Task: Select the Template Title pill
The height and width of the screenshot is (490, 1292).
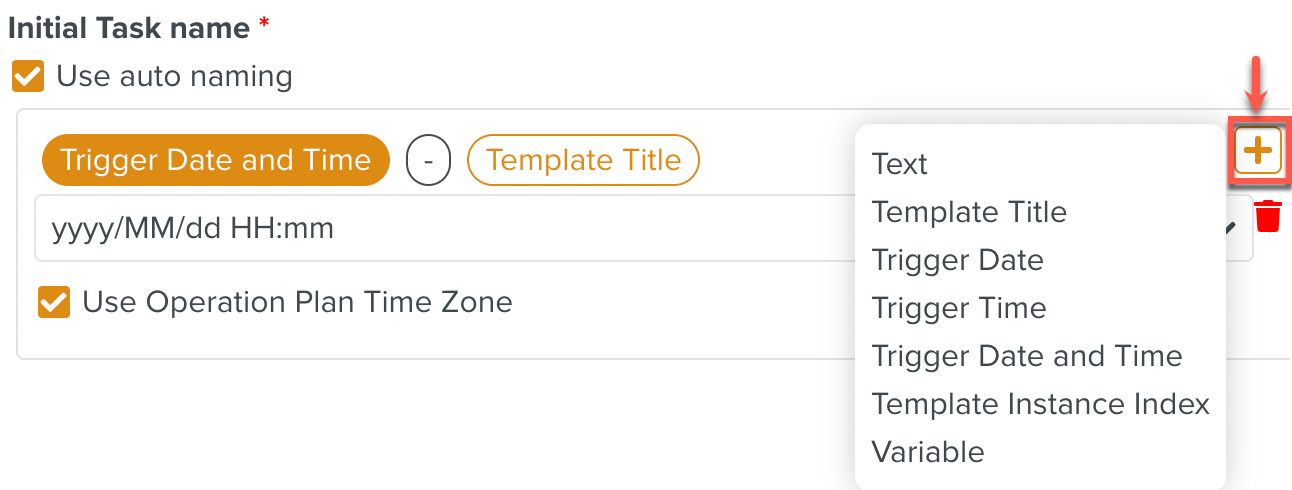Action: (583, 161)
